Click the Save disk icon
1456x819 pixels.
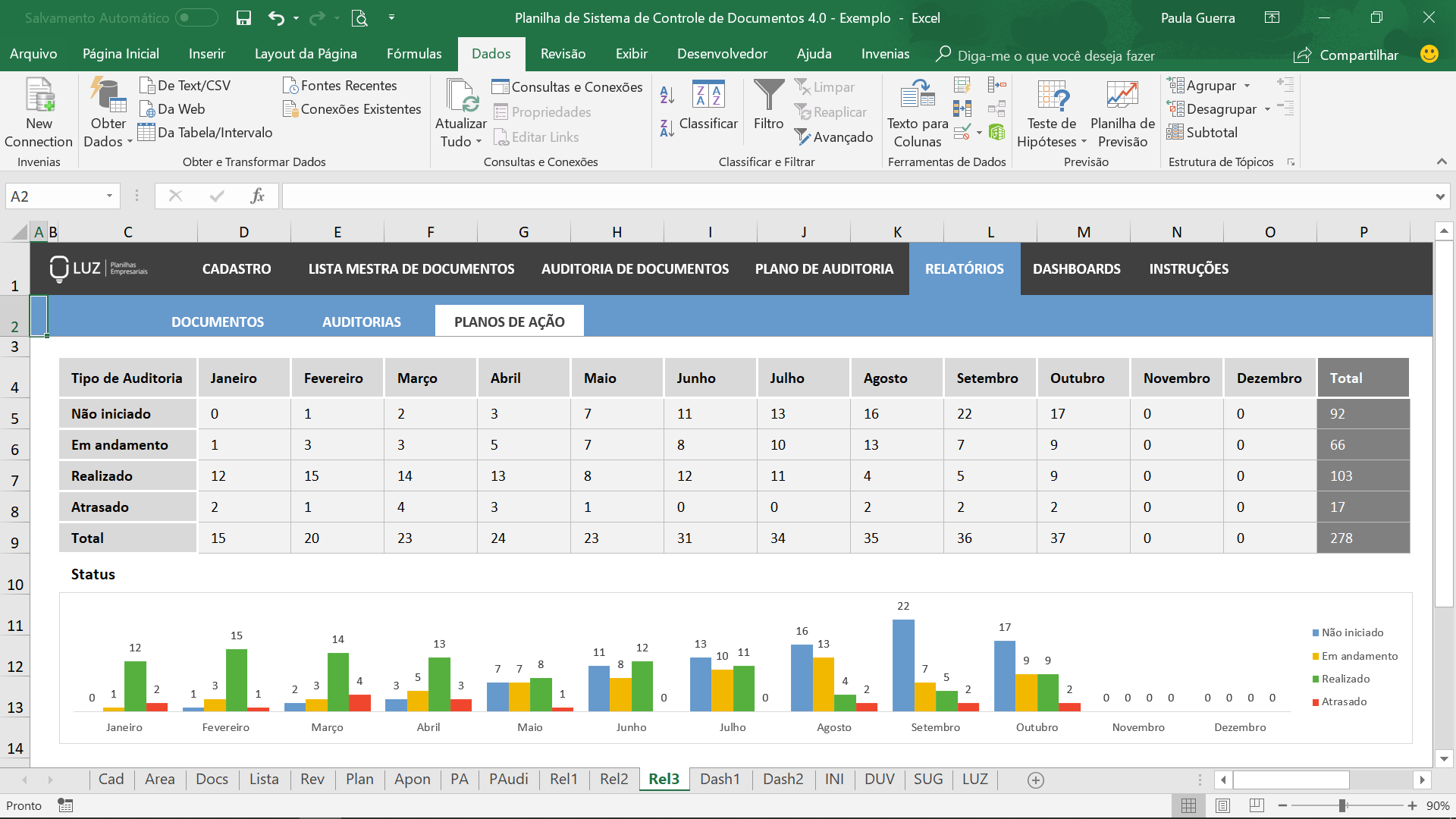(x=243, y=17)
